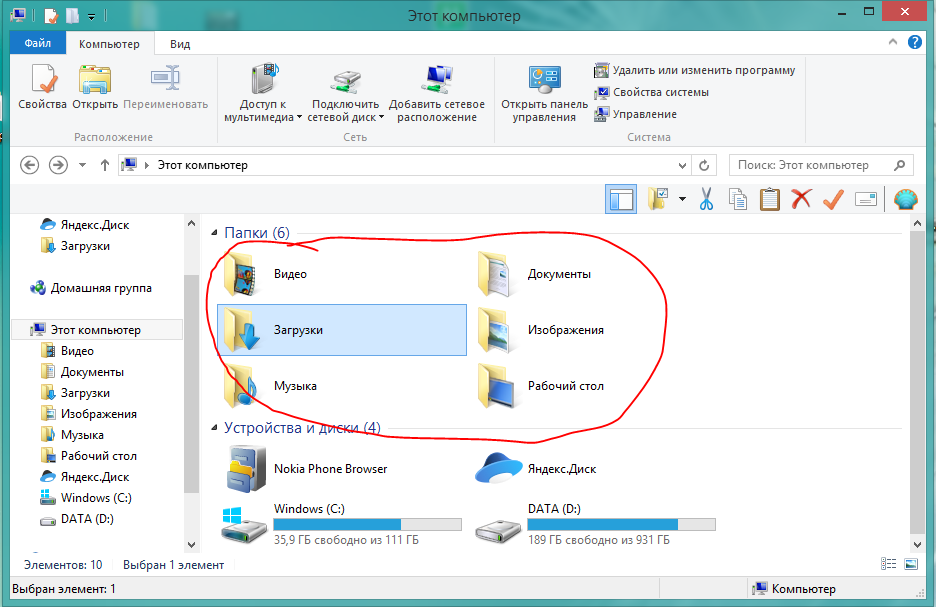Click Изображения in navigation tree
936x607 pixels.
pos(89,414)
